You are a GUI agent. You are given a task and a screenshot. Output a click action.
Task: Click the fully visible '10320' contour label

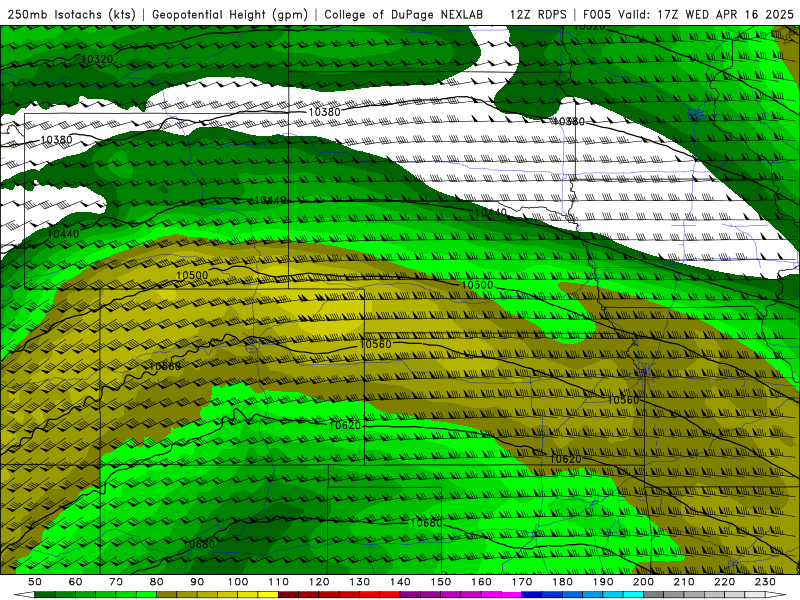pos(97,59)
